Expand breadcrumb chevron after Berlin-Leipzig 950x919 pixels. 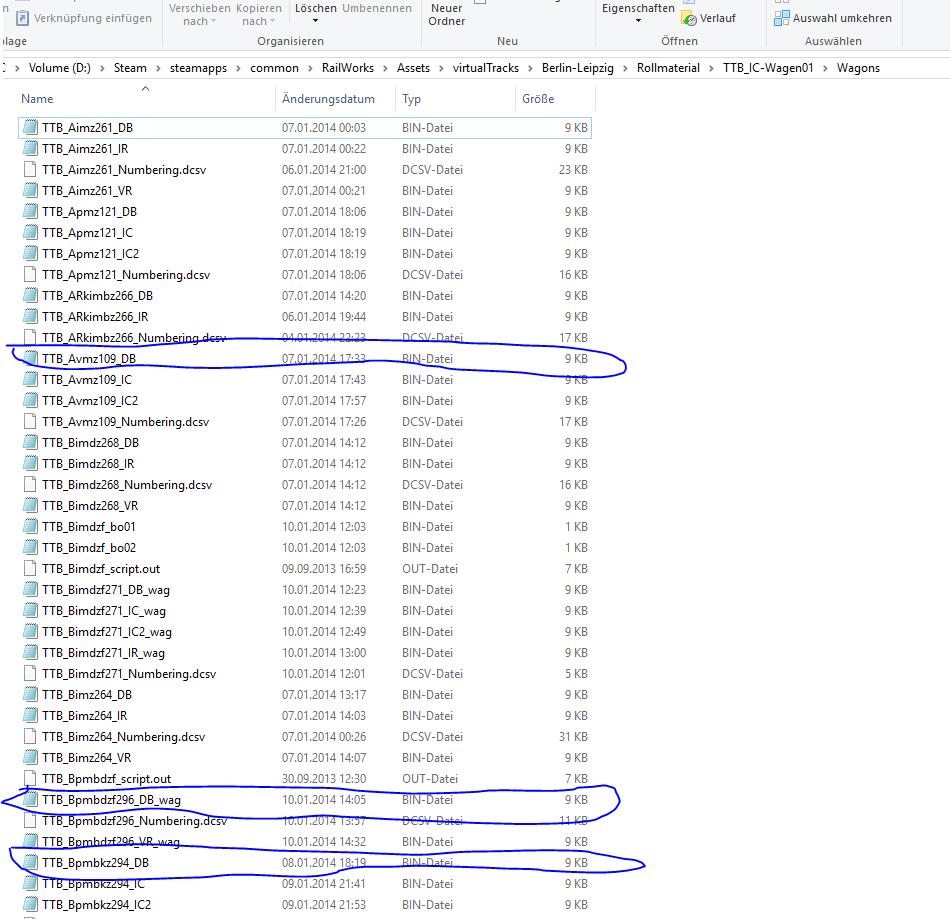[625, 68]
